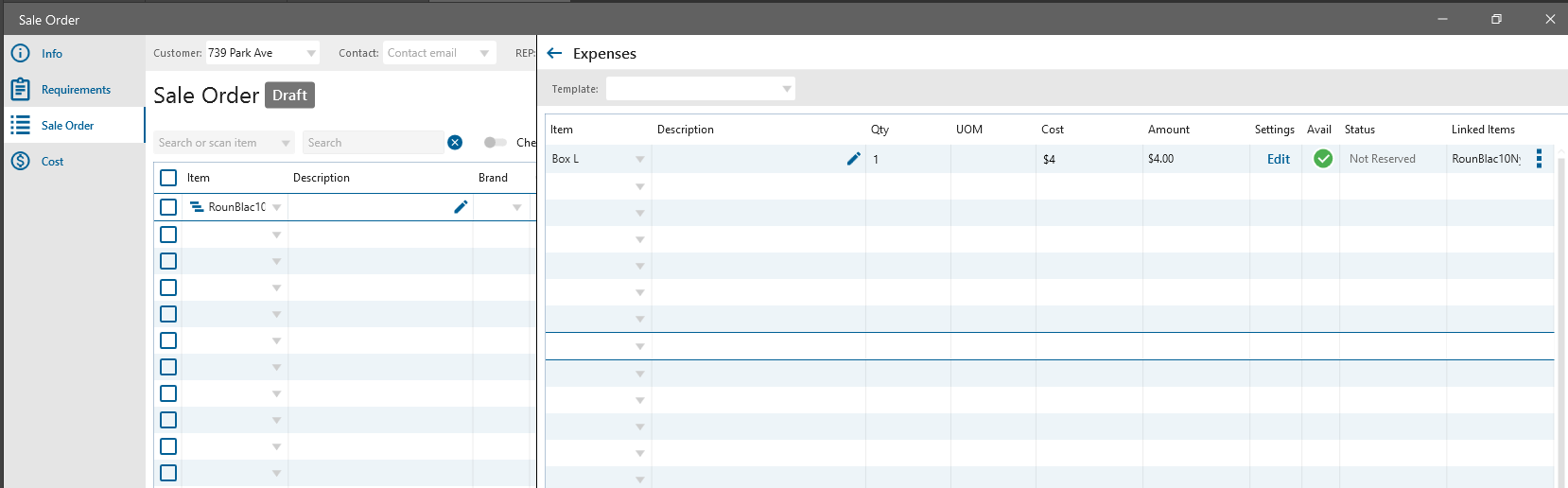This screenshot has width=1568, height=488.
Task: Open the Box L item dropdown arrow
Action: tap(639, 160)
